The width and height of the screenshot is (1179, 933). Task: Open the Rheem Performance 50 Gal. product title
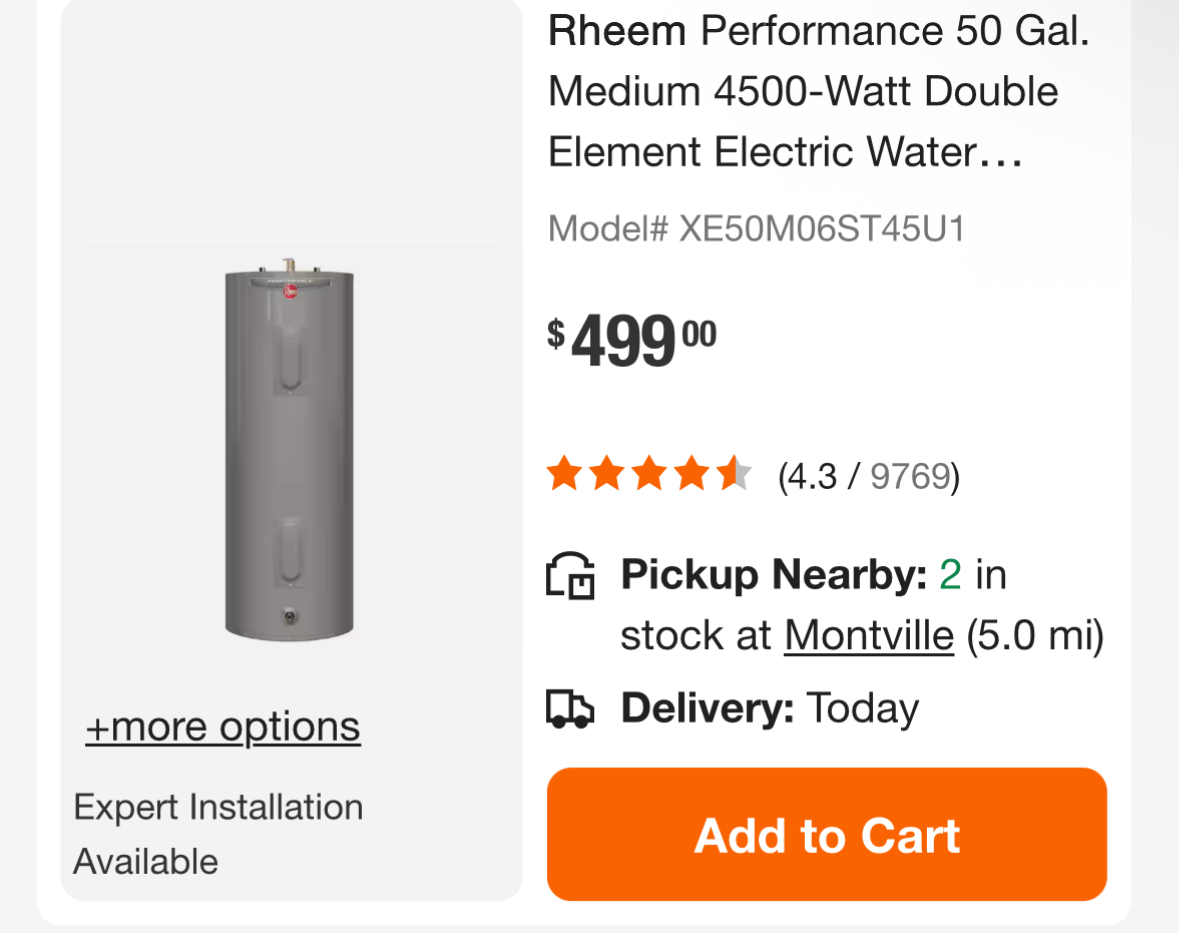pyautogui.click(x=817, y=92)
